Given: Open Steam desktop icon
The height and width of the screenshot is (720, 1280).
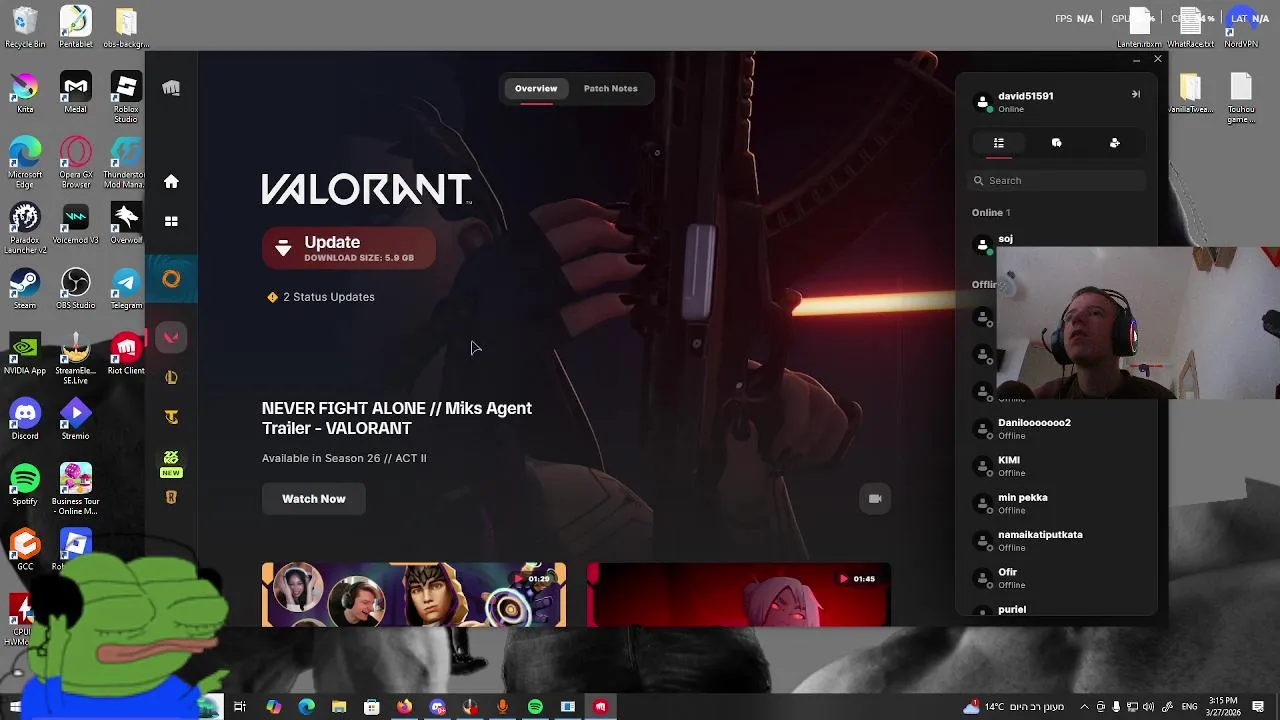Looking at the screenshot, I should tap(25, 289).
